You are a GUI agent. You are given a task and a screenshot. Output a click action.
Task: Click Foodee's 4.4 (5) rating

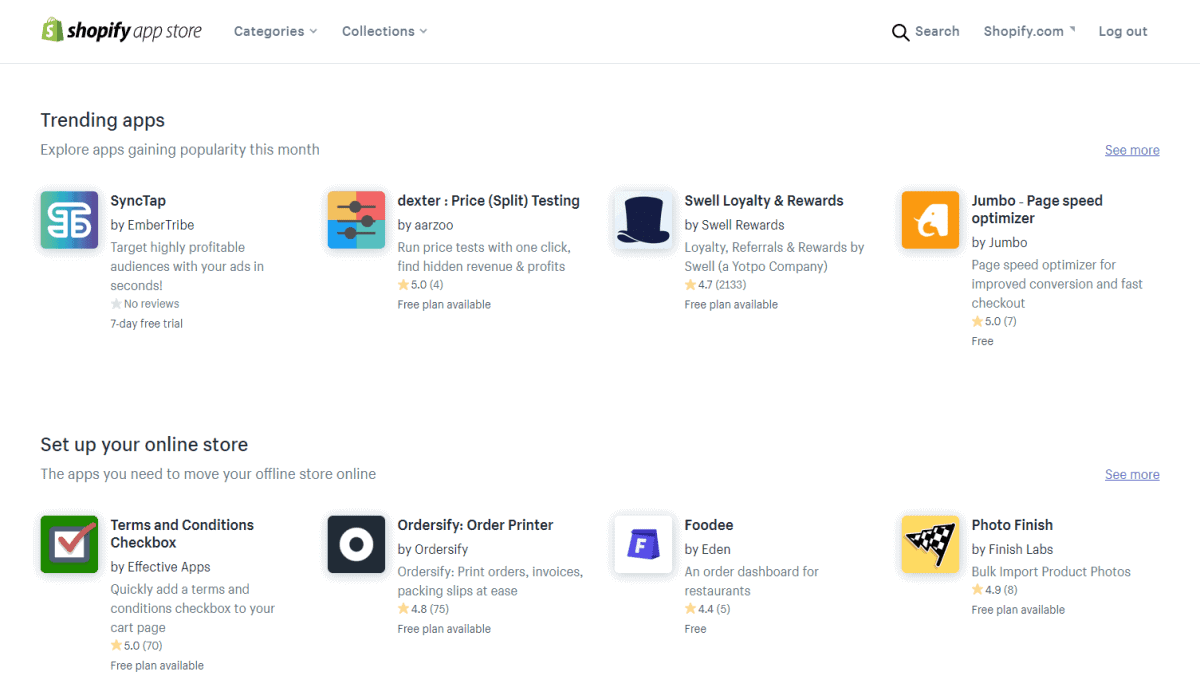[707, 609]
